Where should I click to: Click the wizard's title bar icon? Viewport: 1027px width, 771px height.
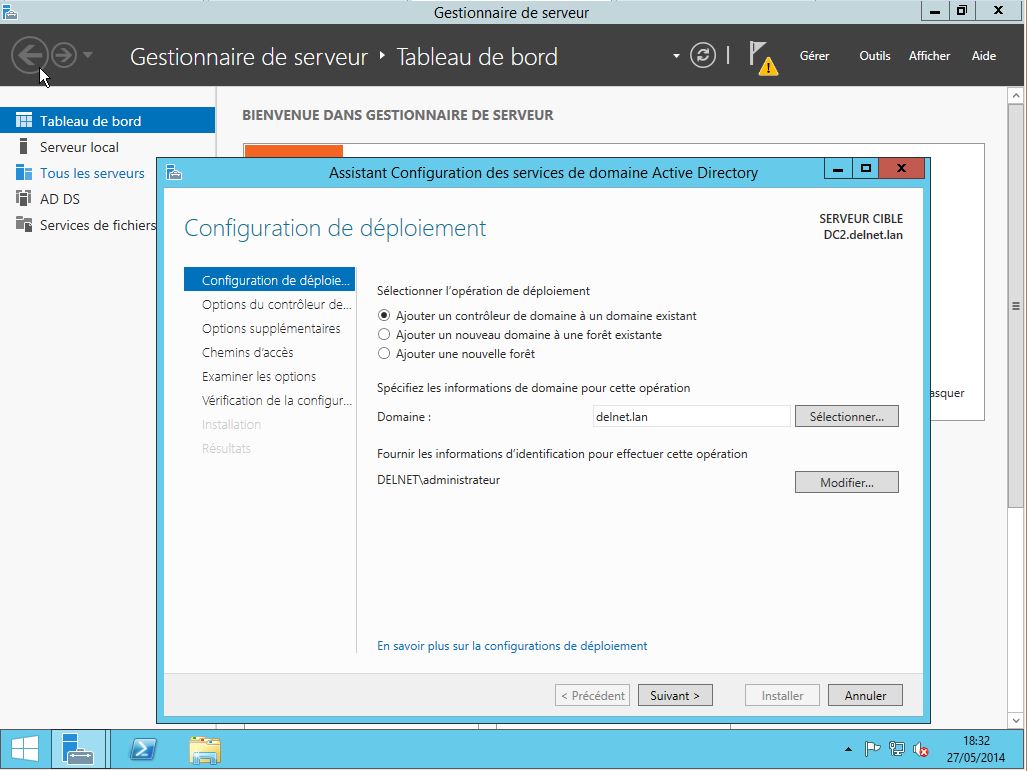point(174,172)
